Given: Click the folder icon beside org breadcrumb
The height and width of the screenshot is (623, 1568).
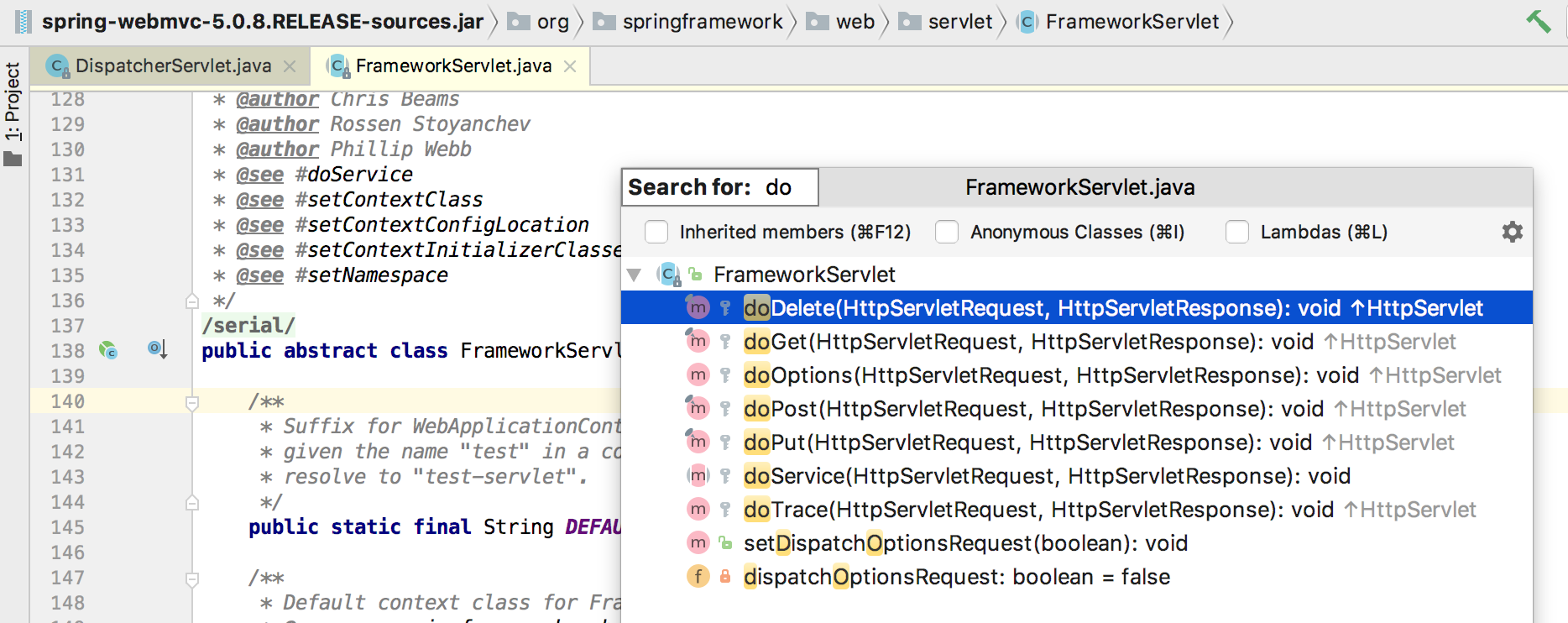Looking at the screenshot, I should [519, 22].
